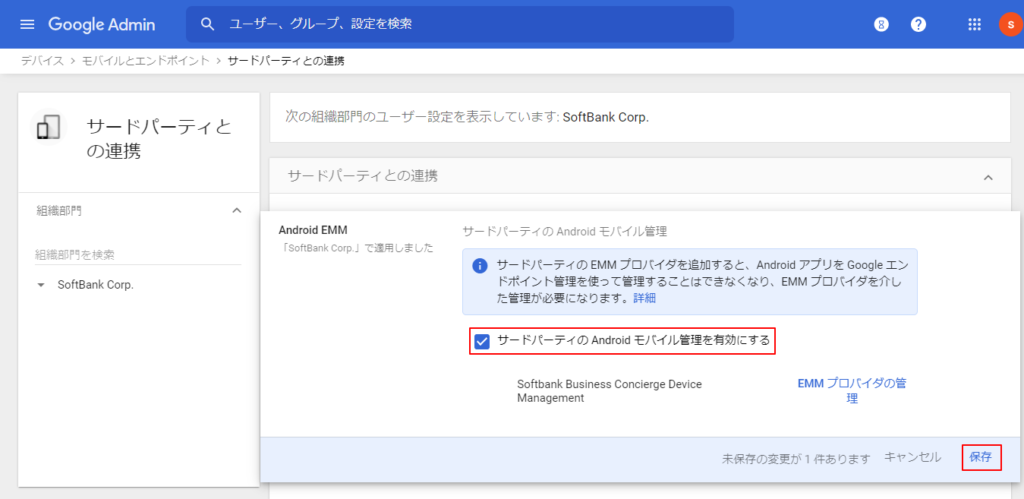Open the Google apps grid

pos(974,24)
